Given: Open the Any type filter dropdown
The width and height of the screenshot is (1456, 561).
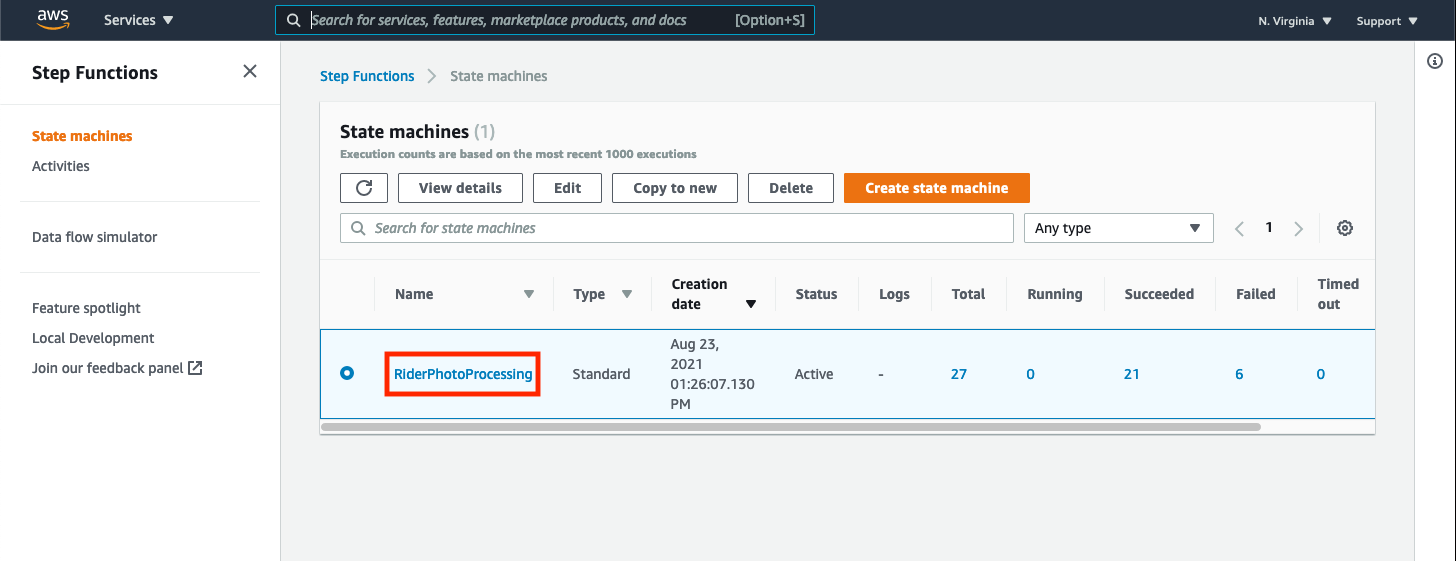Looking at the screenshot, I should point(1118,228).
